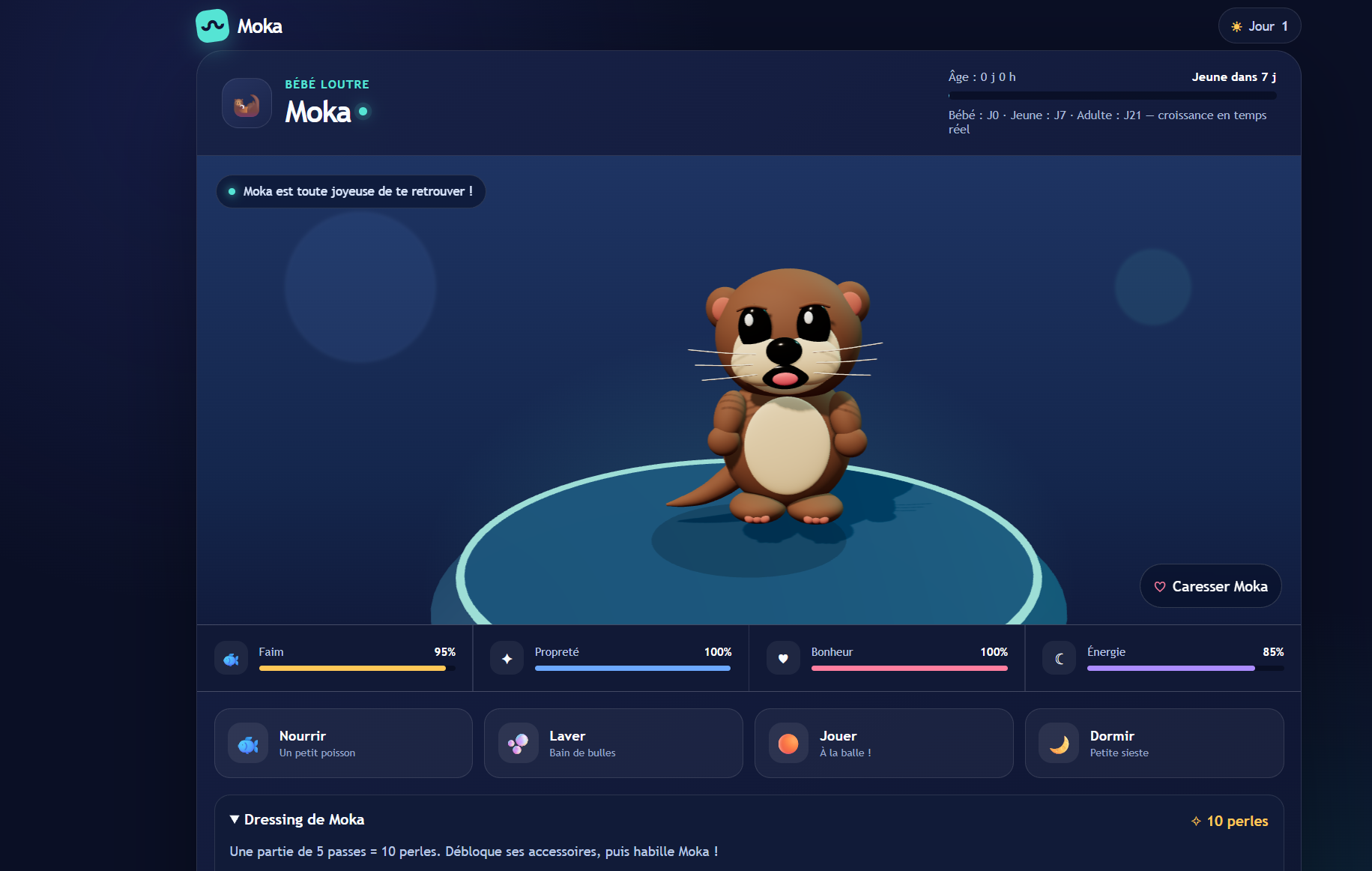Click the 'Âge : 0 j 0 h' text
This screenshot has height=871, width=1372.
982,76
